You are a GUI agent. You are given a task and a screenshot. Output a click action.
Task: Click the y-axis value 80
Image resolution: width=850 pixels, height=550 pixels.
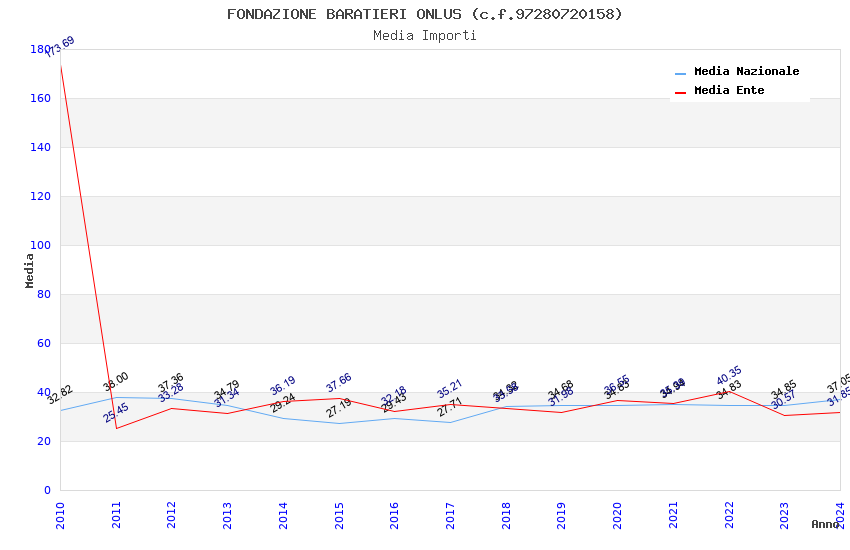point(44,294)
